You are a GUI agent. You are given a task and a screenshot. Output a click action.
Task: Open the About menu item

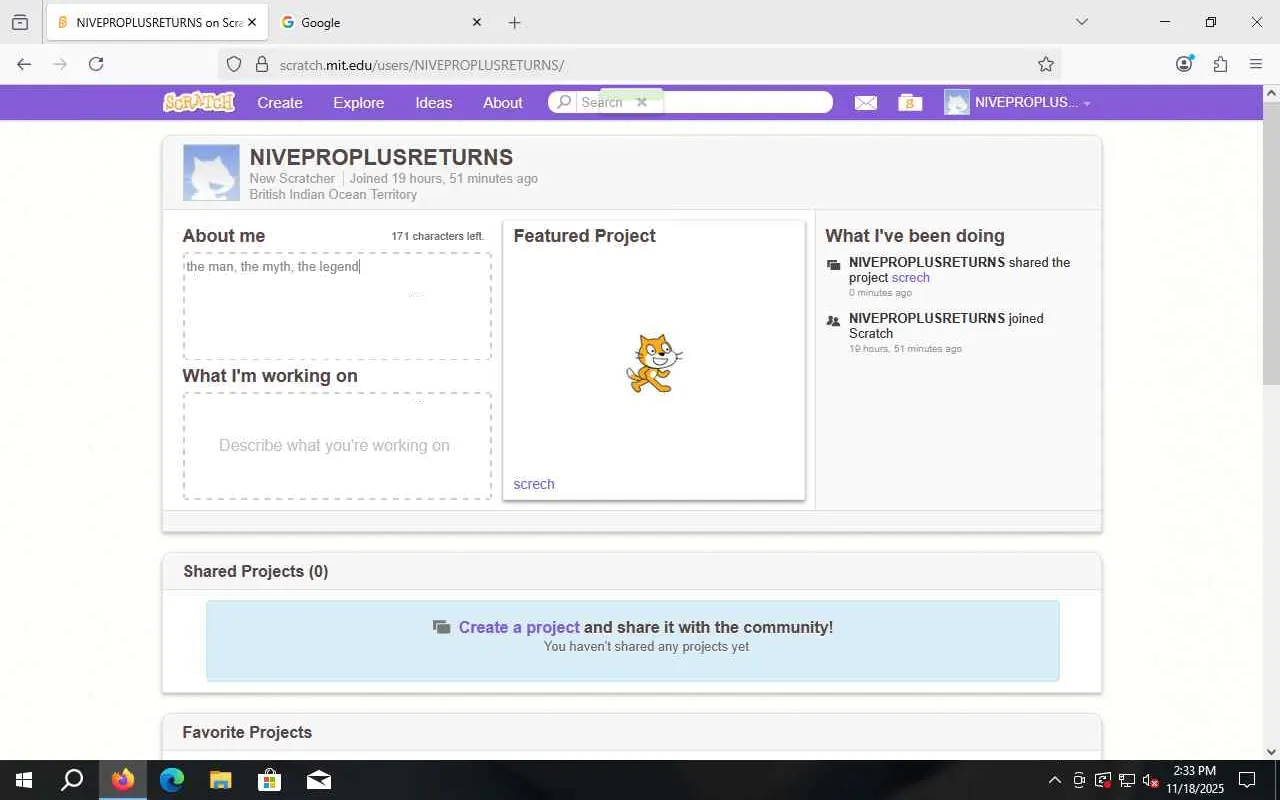point(503,103)
